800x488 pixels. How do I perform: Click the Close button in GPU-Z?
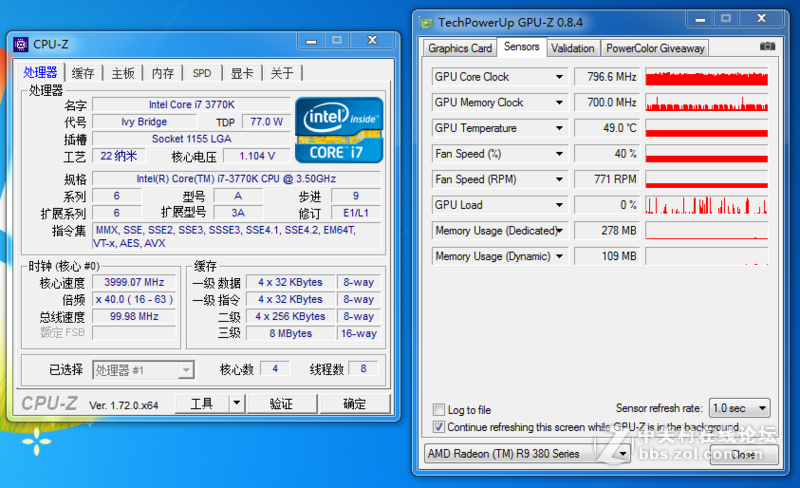(x=744, y=454)
